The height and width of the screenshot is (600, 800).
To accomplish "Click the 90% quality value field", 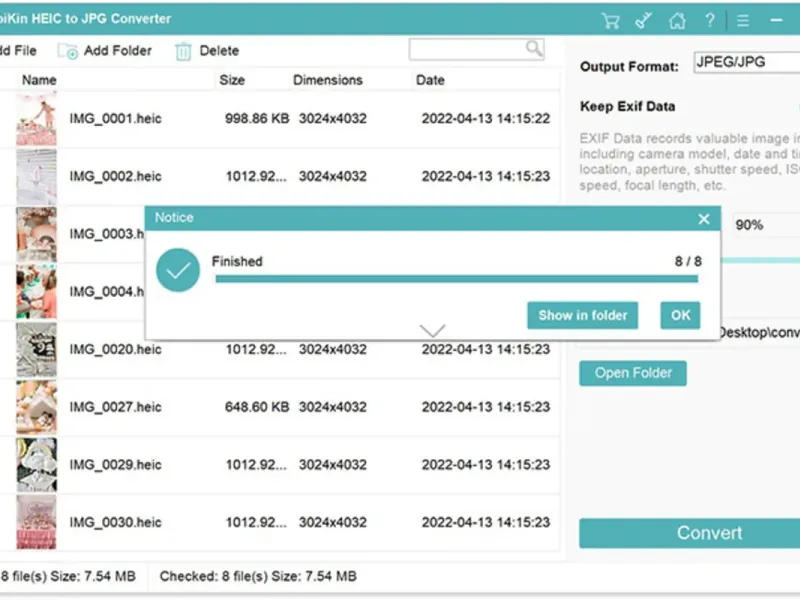I will (x=765, y=224).
